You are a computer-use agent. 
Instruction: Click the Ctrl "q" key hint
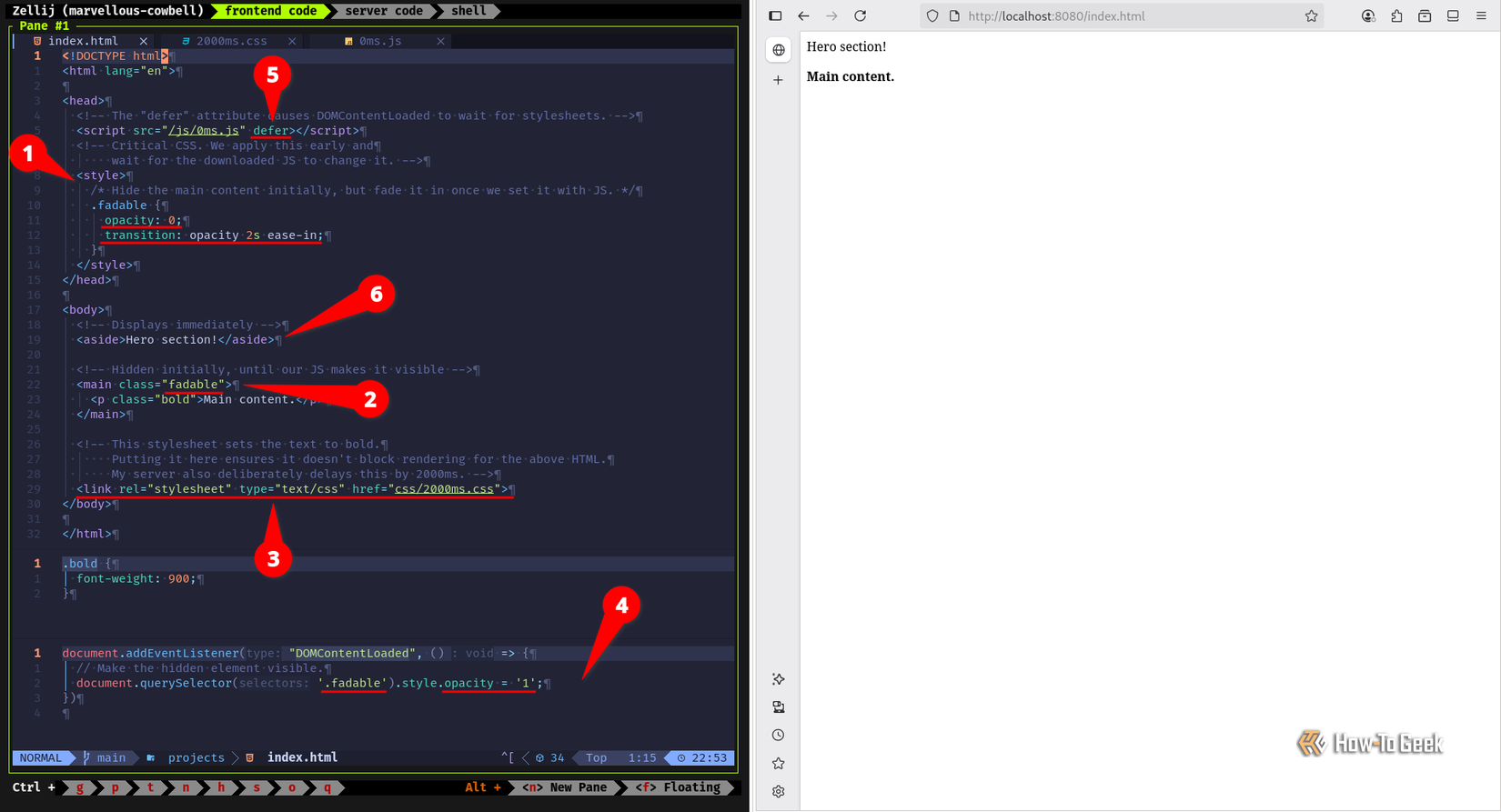point(327,787)
